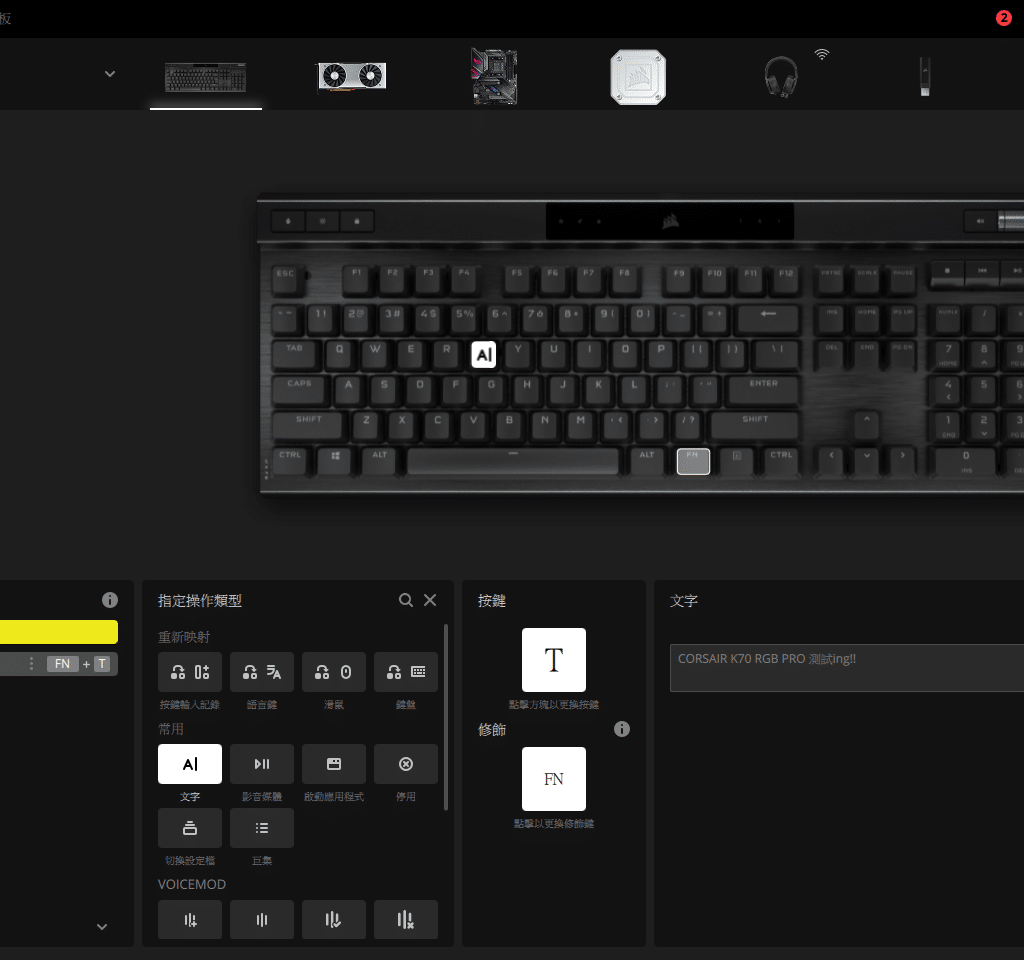Expand the device list chevron dropdown

click(x=110, y=74)
